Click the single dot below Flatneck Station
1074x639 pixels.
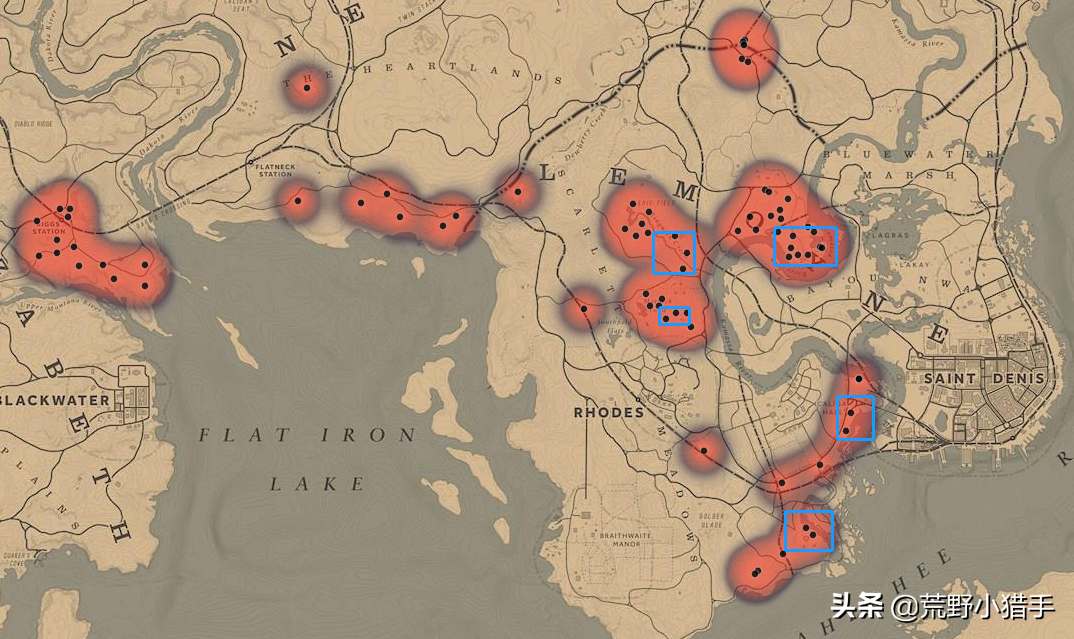pos(298,201)
